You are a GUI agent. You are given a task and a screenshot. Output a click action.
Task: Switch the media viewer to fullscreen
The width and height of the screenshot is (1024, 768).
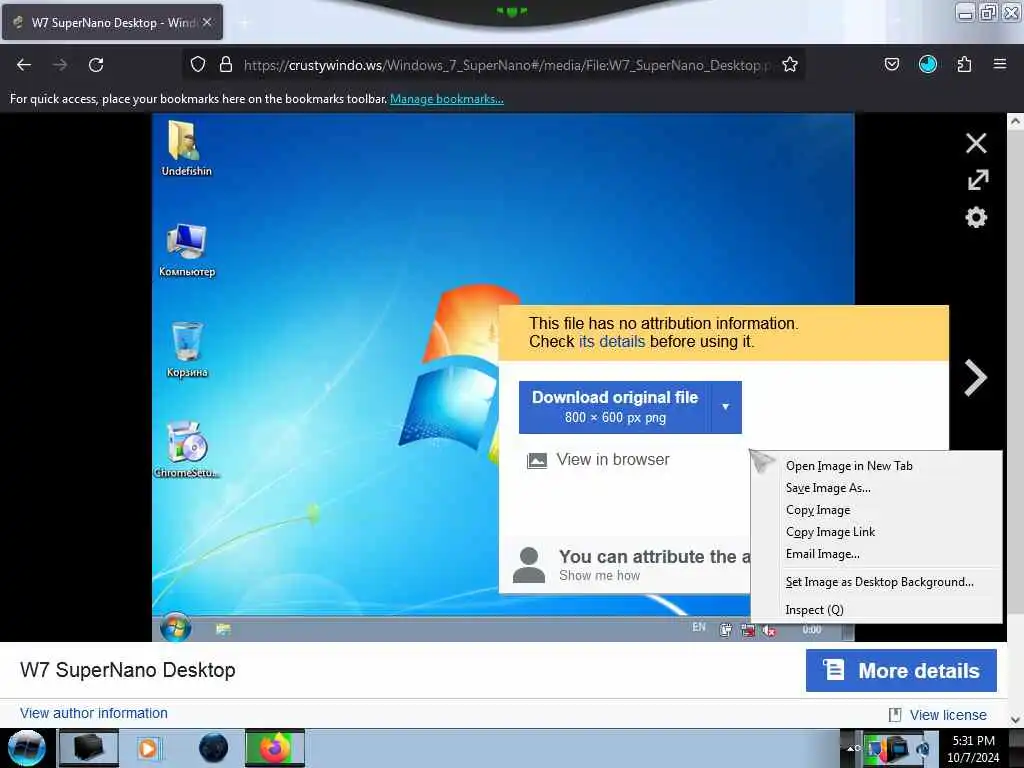click(x=977, y=180)
